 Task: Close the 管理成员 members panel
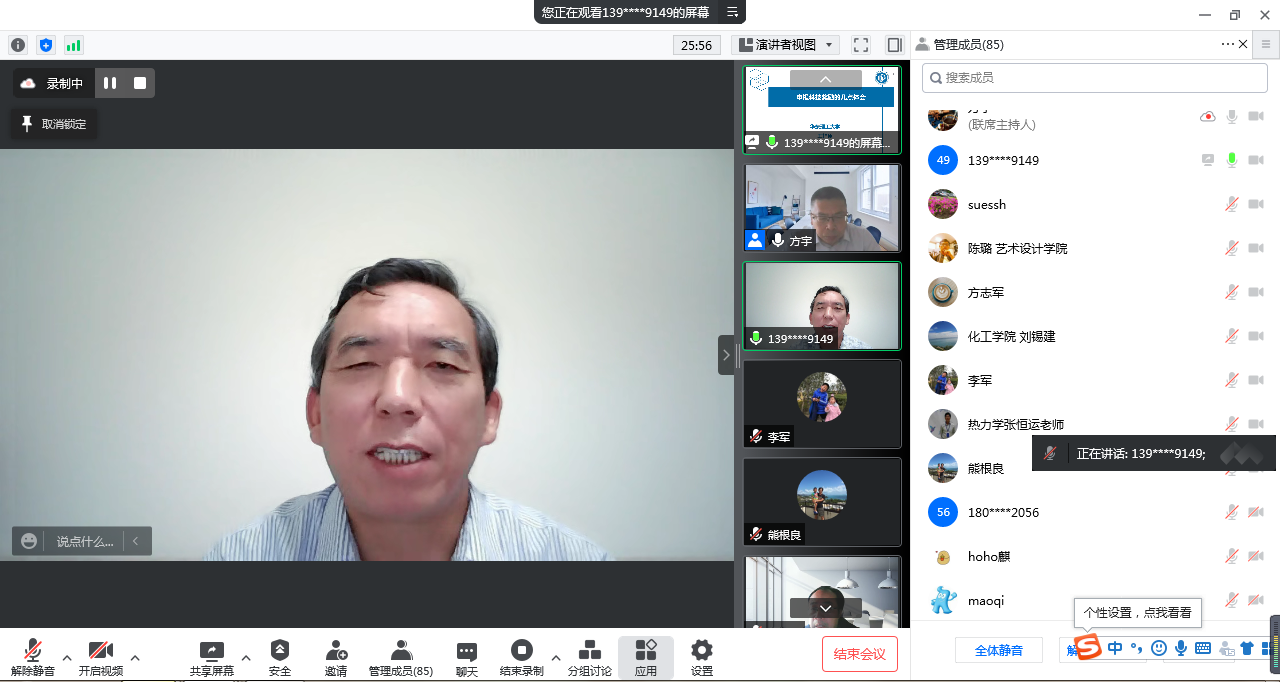1243,44
